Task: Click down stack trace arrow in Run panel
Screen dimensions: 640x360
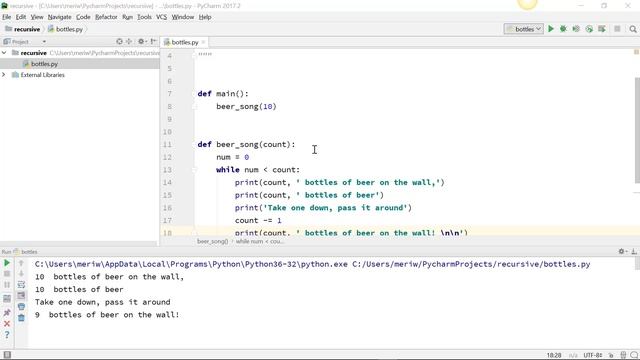Action: (x=21, y=274)
